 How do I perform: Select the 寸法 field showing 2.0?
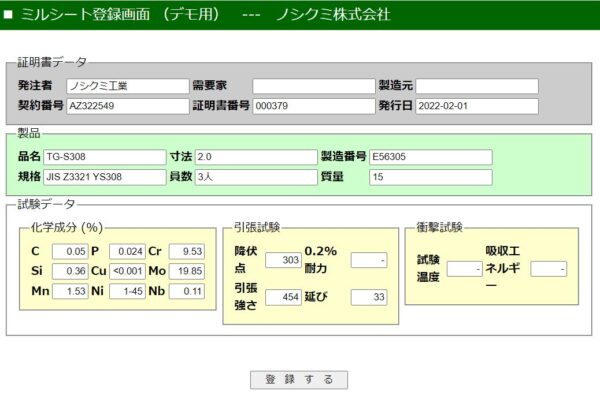[x=255, y=157]
